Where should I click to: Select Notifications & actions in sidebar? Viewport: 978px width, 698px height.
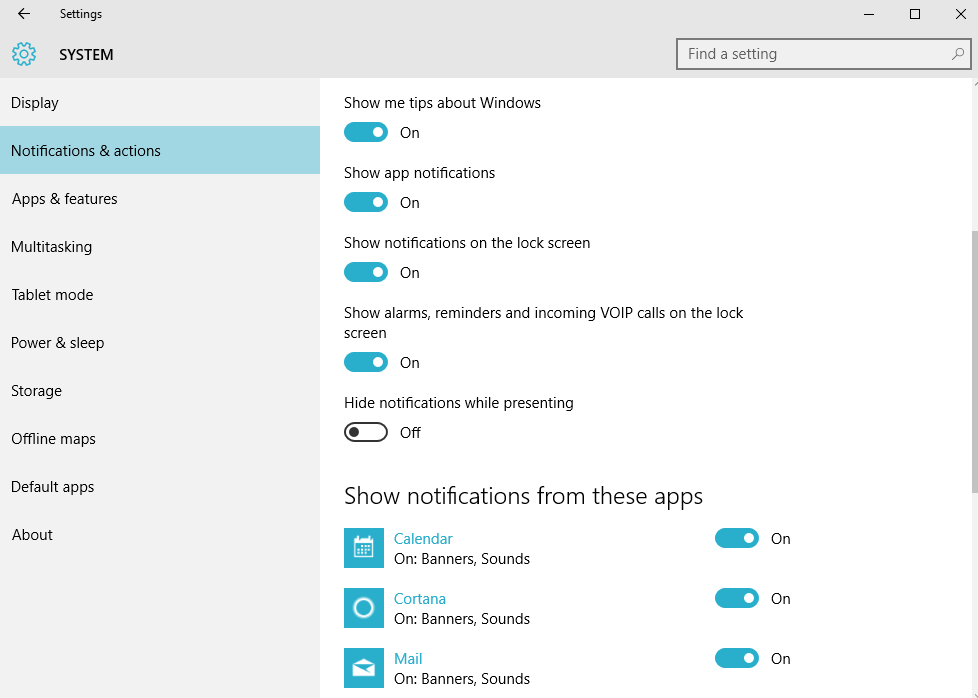[160, 150]
